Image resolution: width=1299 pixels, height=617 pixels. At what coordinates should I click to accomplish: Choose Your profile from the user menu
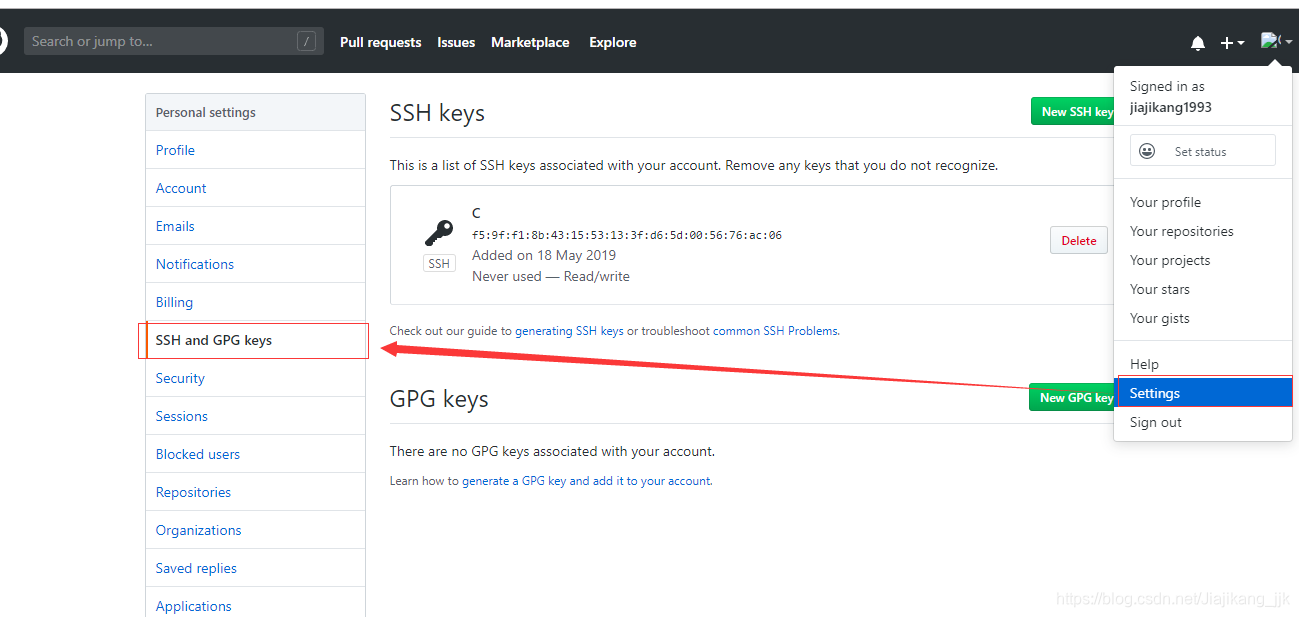[1203, 202]
